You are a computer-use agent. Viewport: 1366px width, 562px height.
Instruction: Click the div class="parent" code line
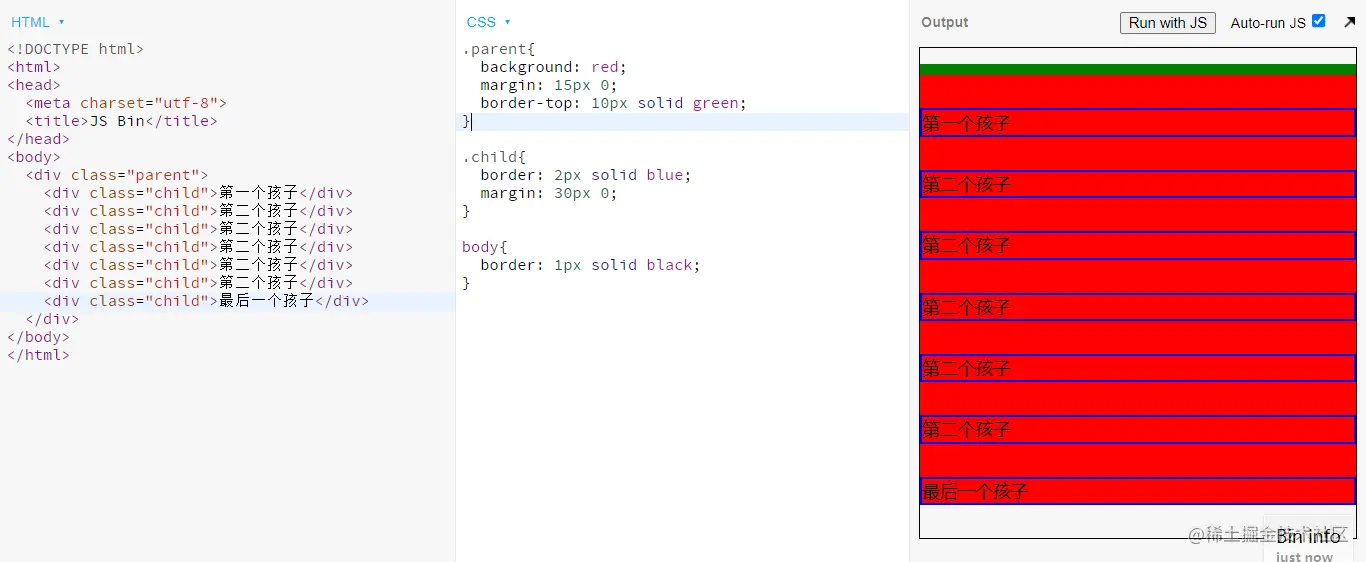[x=117, y=175]
